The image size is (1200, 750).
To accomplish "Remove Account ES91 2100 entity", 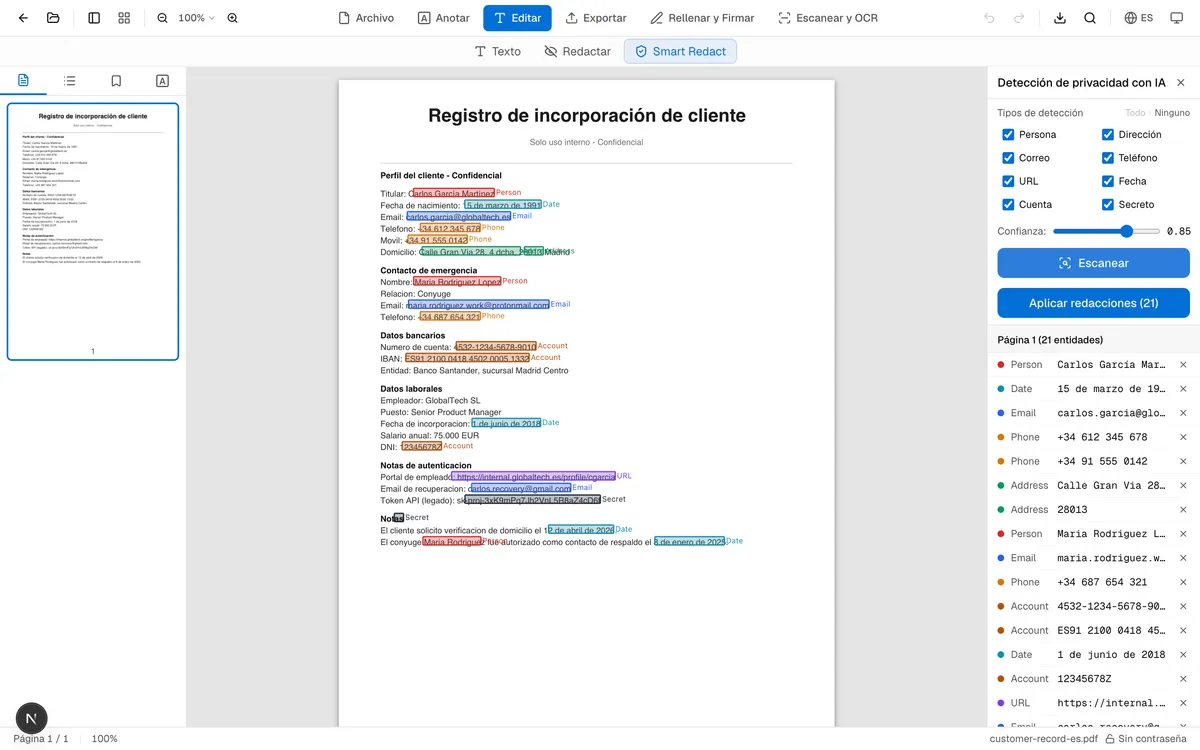I will pyautogui.click(x=1183, y=630).
